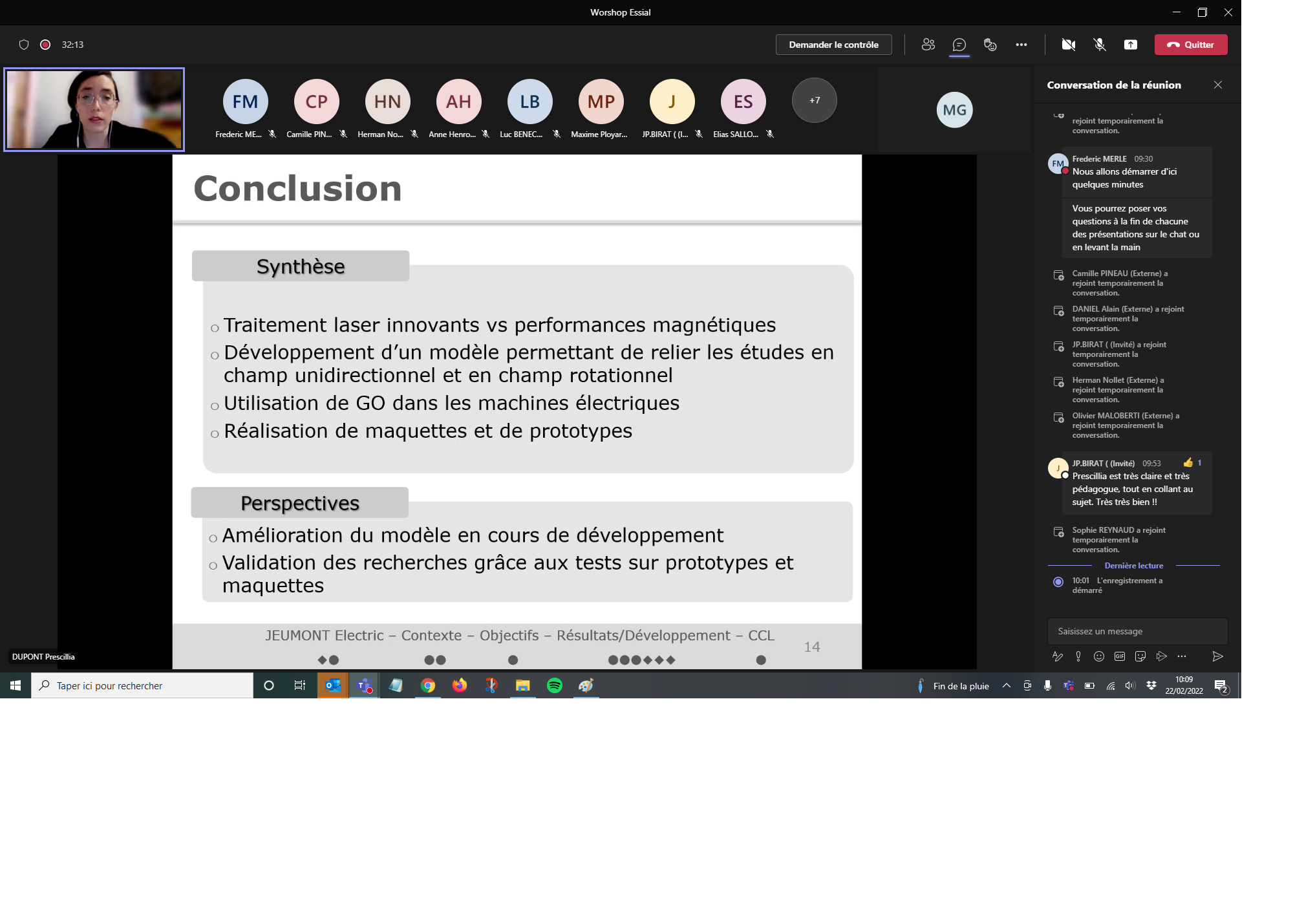Click the Demander le contrôle button
The width and height of the screenshot is (1293, 924).
pyautogui.click(x=833, y=45)
